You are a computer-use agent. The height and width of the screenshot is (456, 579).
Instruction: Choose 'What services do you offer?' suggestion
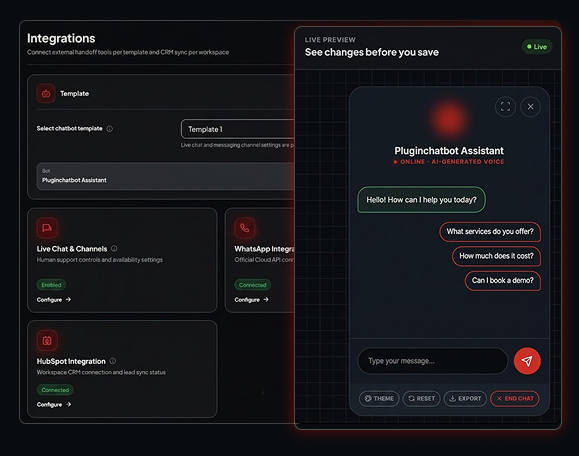click(x=490, y=232)
